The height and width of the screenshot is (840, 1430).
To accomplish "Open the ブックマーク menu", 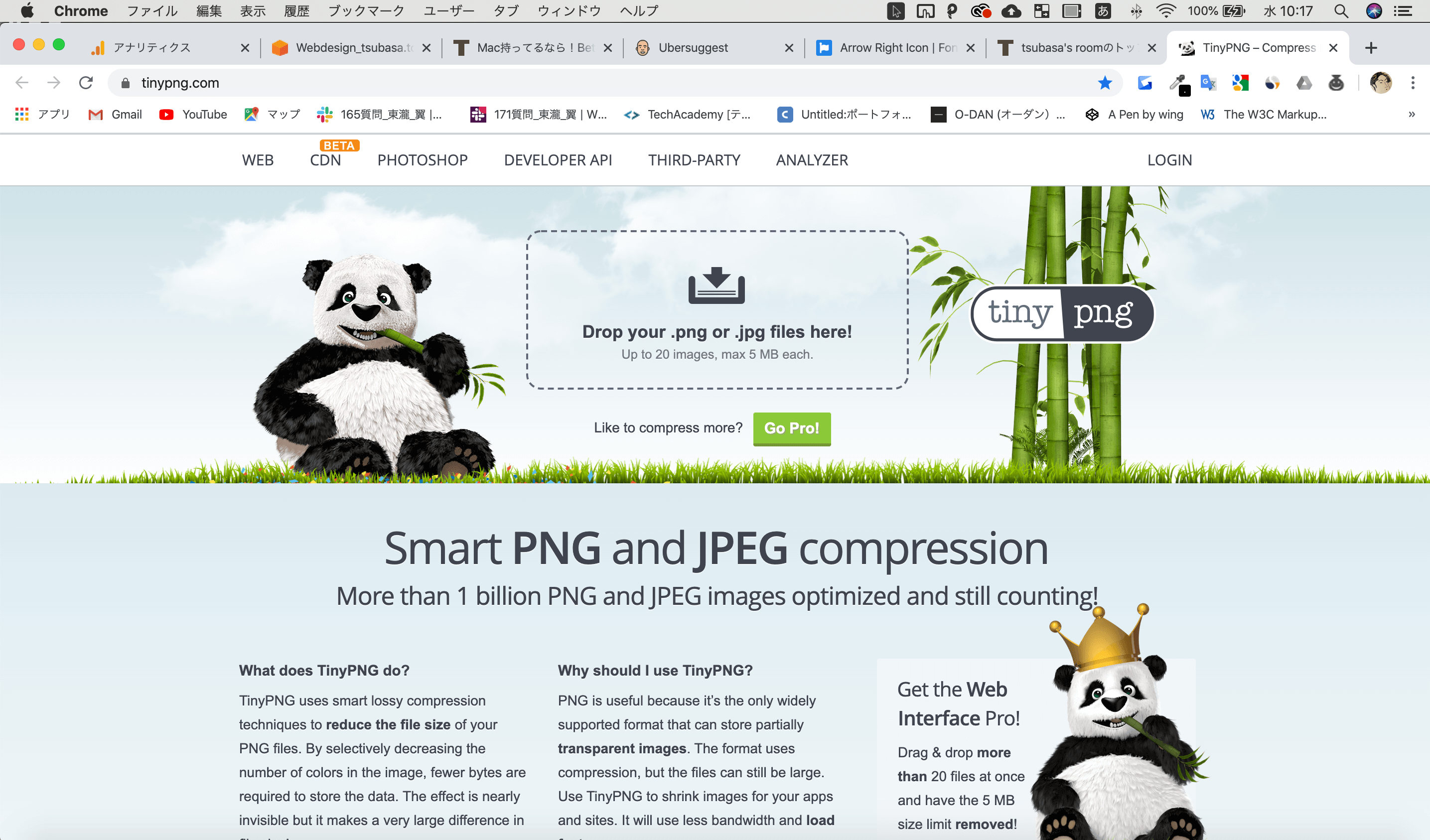I will pyautogui.click(x=367, y=11).
